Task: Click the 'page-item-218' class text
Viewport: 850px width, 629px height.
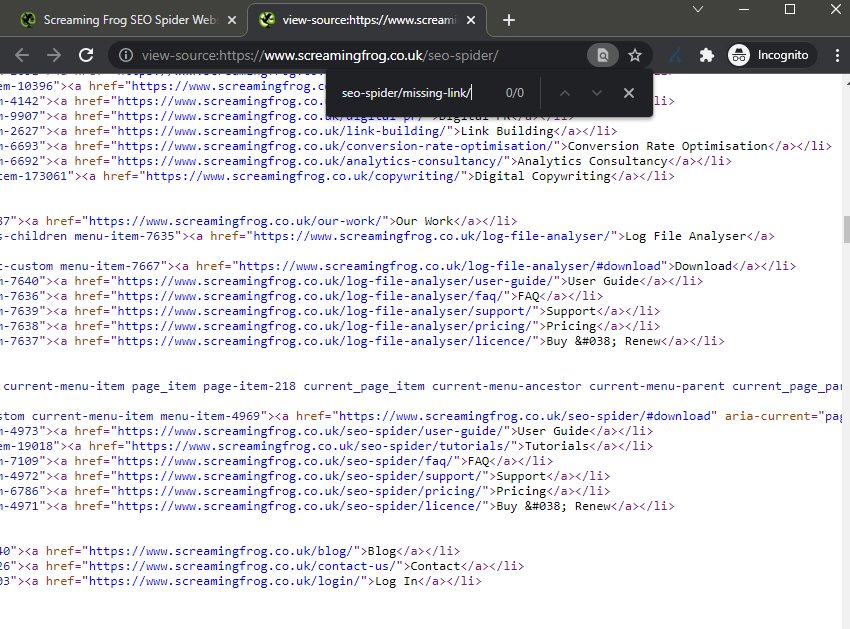Action: coord(249,387)
